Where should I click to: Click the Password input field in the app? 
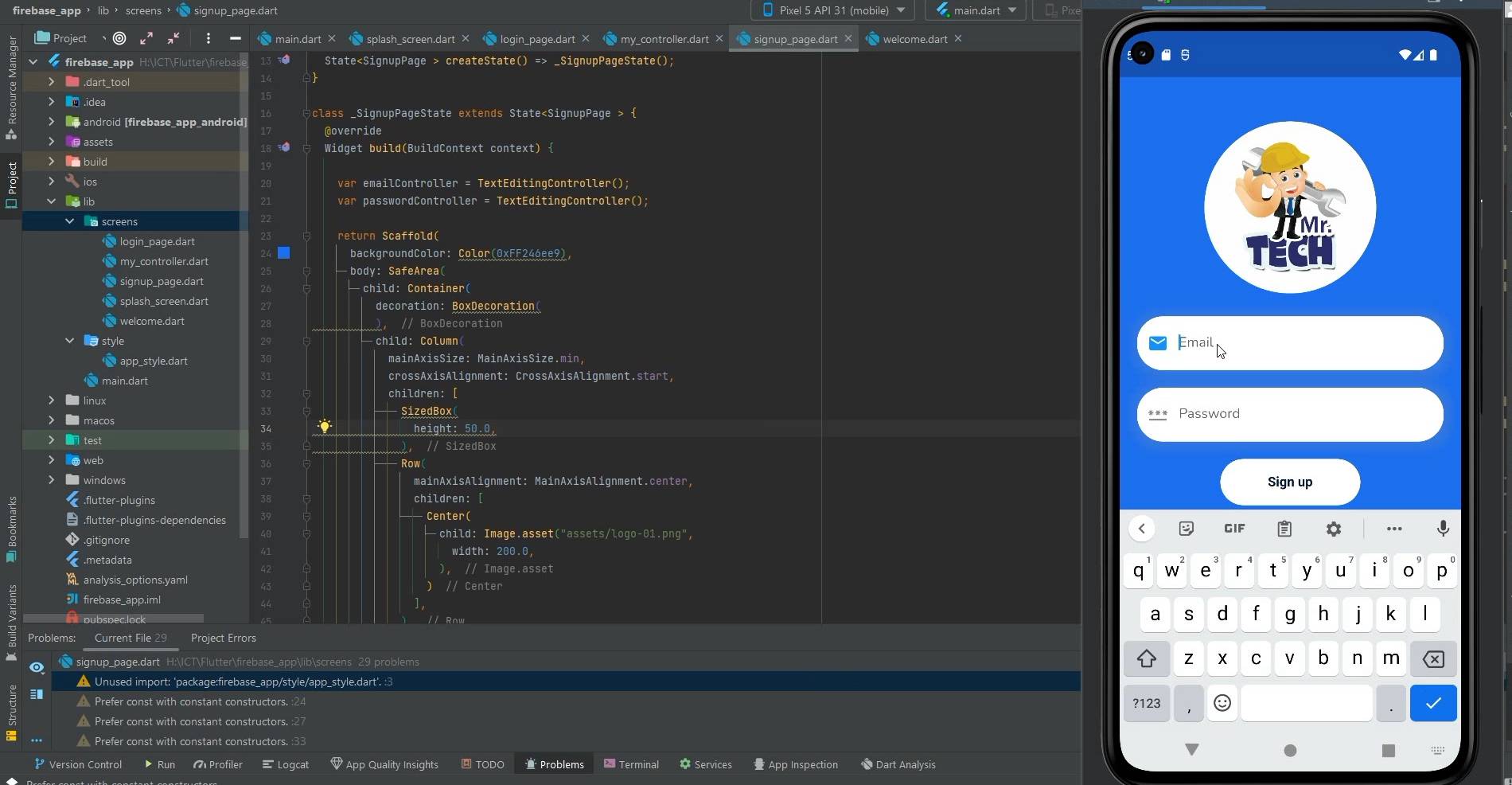click(1289, 414)
